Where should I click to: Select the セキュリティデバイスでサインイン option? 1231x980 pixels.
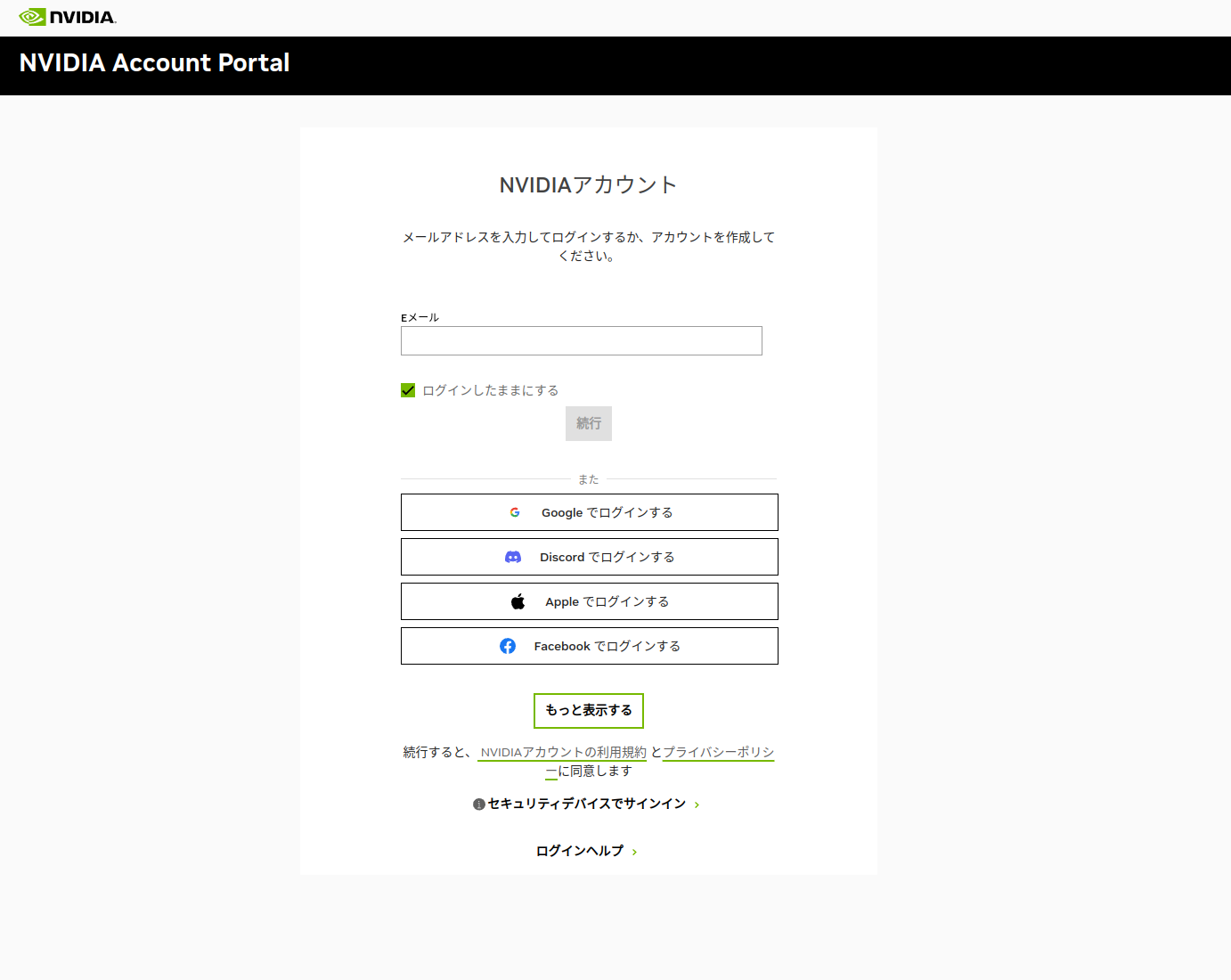(x=588, y=804)
